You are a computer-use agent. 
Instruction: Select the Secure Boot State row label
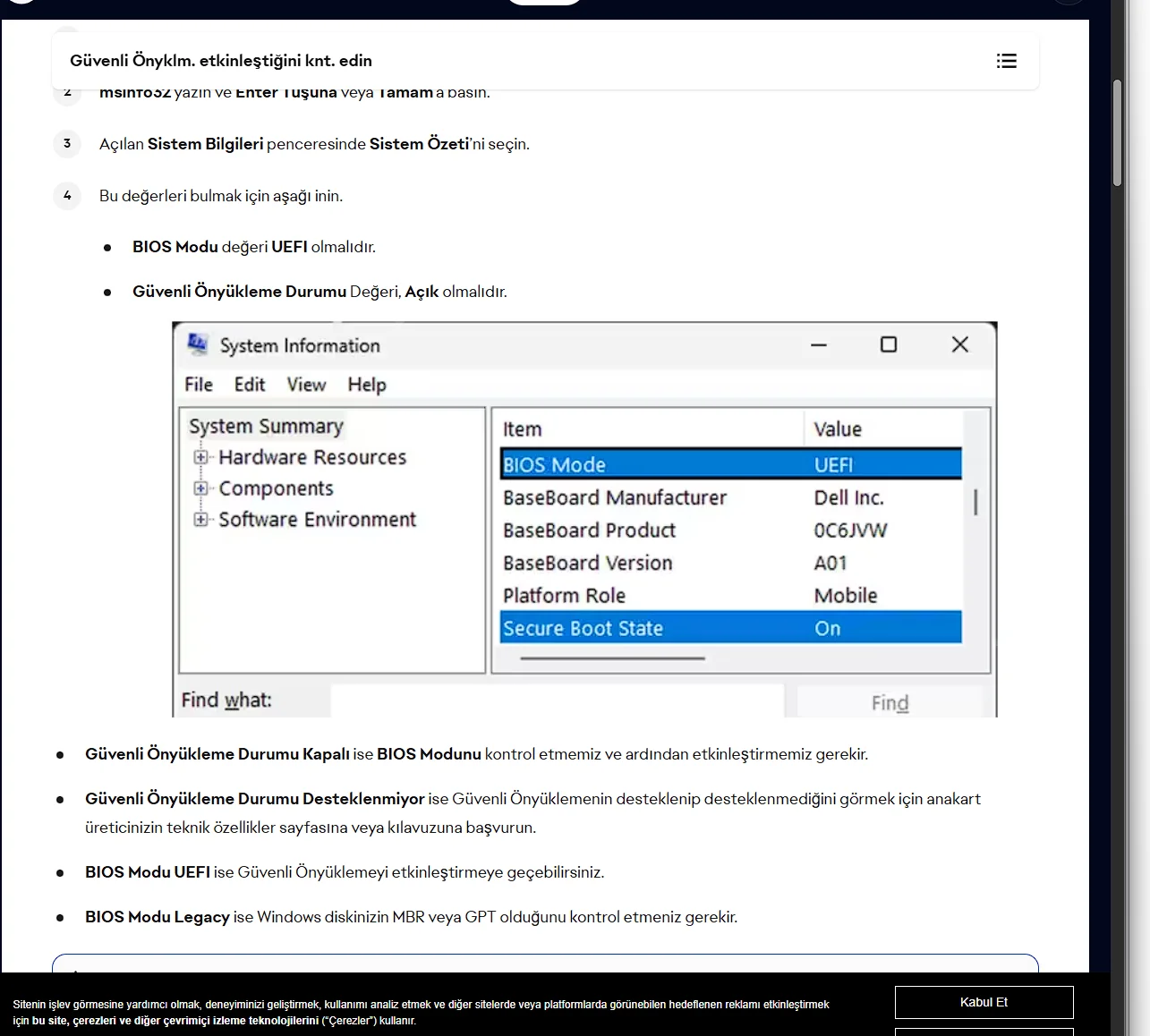tap(583, 629)
